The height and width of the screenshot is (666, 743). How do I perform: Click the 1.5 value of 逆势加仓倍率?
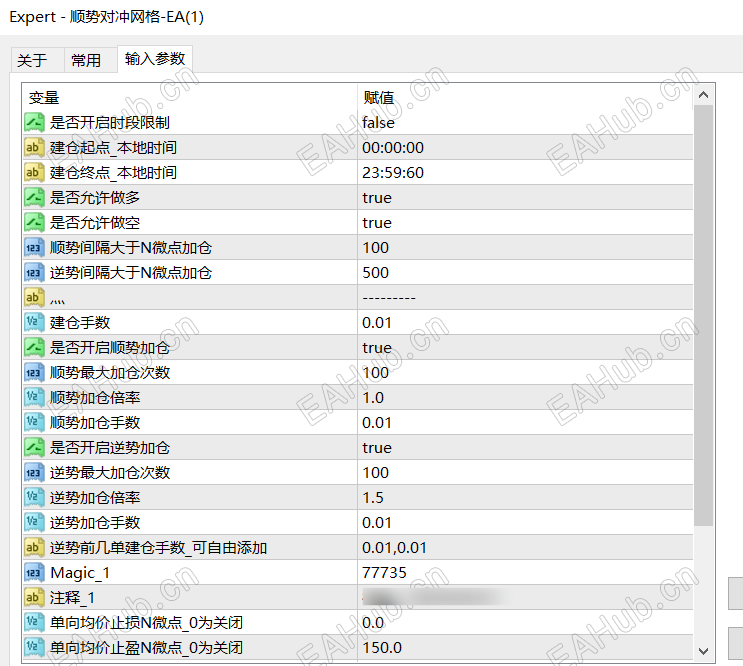(373, 498)
